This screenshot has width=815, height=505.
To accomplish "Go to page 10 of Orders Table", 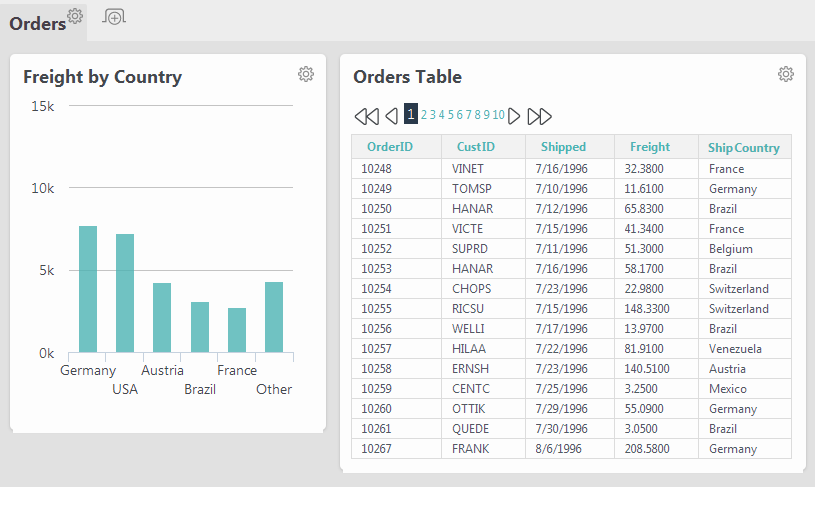I will [x=498, y=115].
